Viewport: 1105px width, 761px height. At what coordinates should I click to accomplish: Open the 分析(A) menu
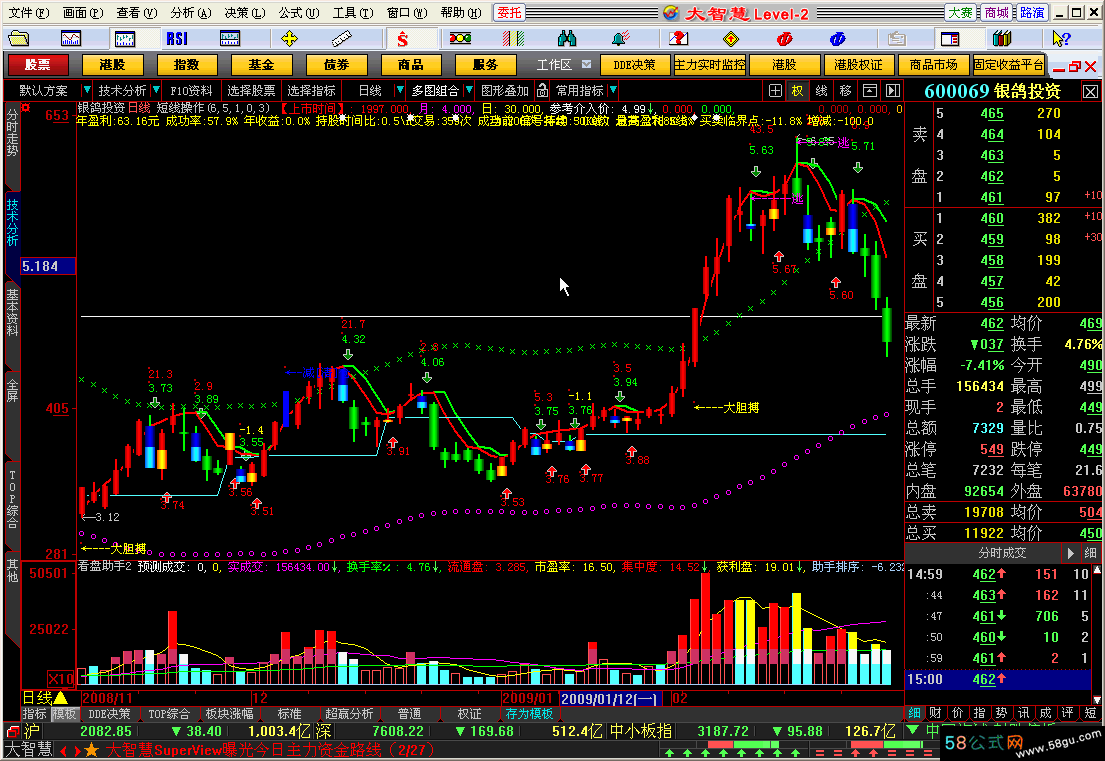coord(190,13)
